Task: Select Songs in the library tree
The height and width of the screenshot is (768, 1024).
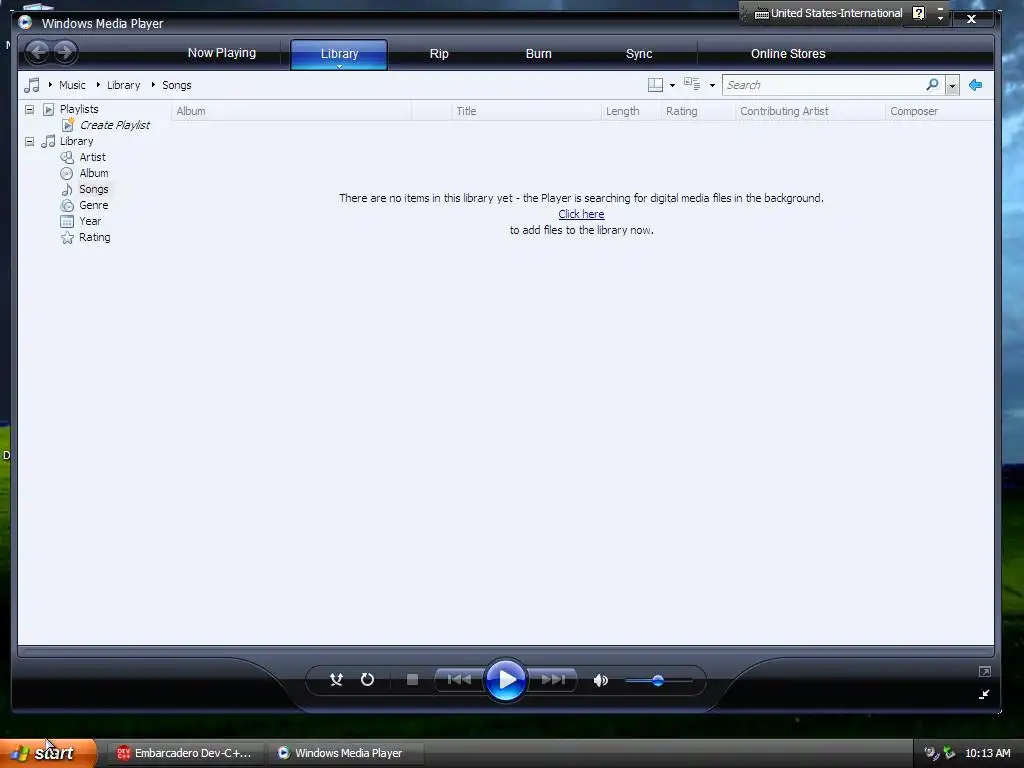Action: point(93,189)
